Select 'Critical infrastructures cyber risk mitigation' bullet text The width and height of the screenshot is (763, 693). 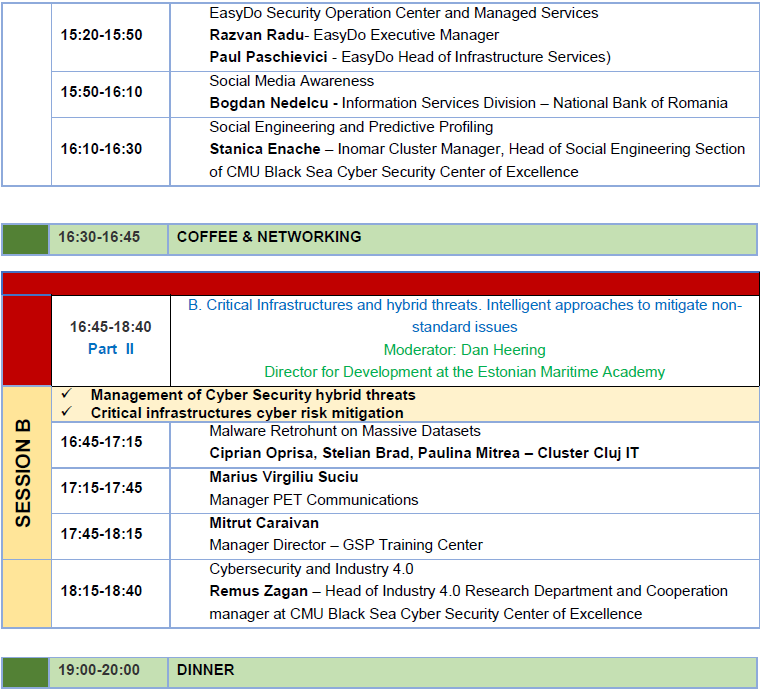[247, 413]
